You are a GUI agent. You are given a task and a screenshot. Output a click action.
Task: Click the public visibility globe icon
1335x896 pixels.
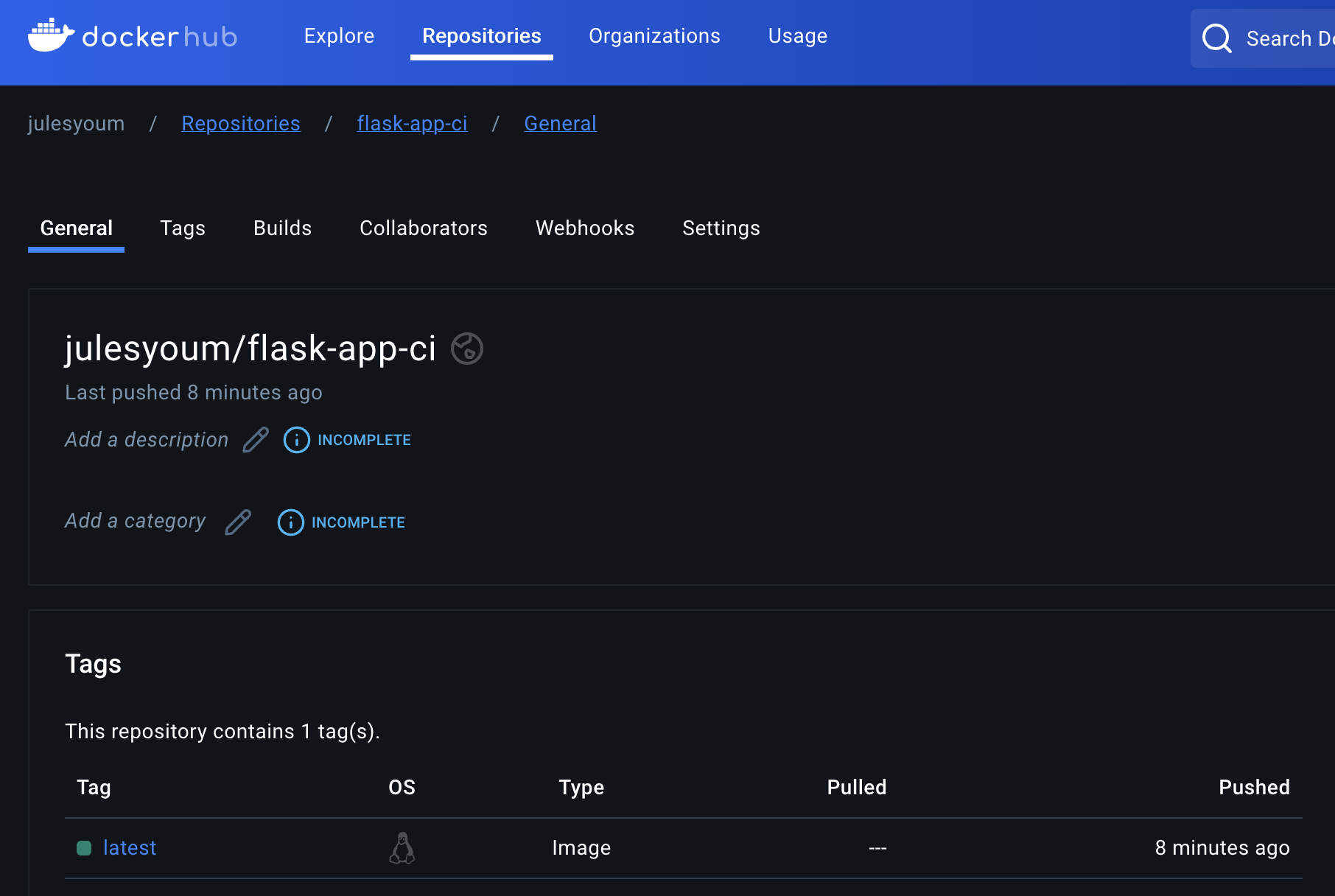[467, 349]
